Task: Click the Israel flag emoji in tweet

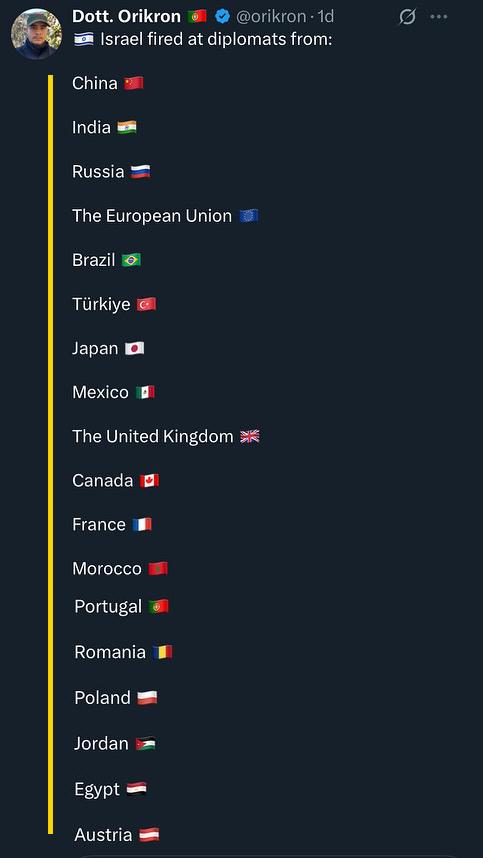Action: pos(84,40)
